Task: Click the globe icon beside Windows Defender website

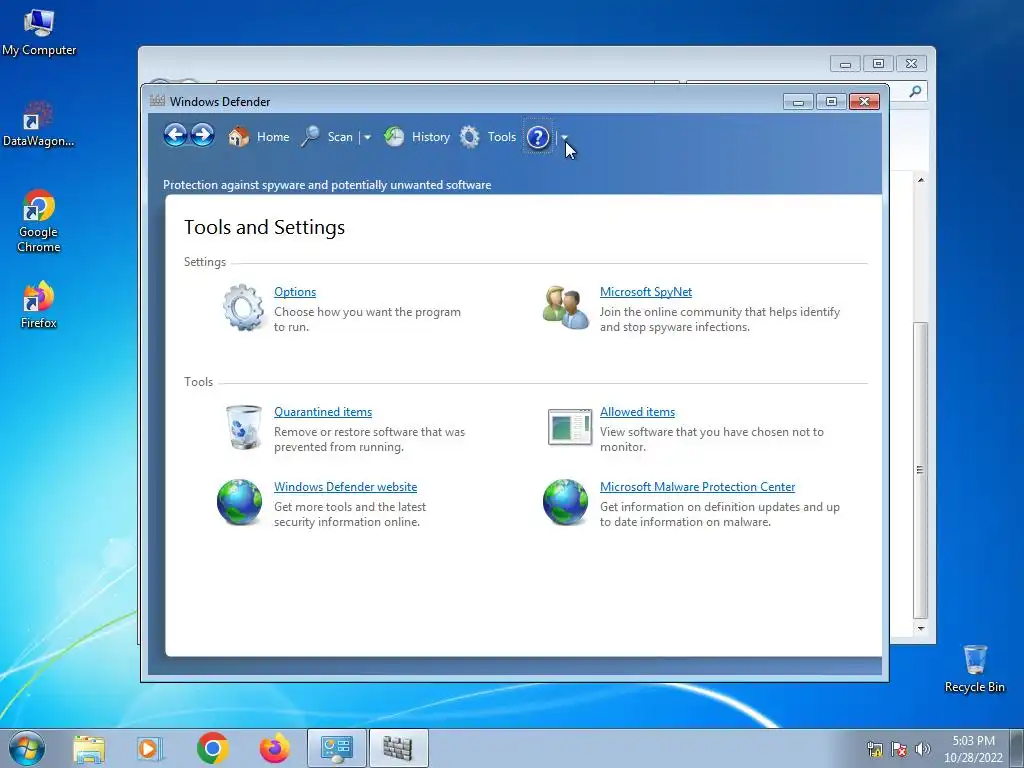Action: coord(240,502)
